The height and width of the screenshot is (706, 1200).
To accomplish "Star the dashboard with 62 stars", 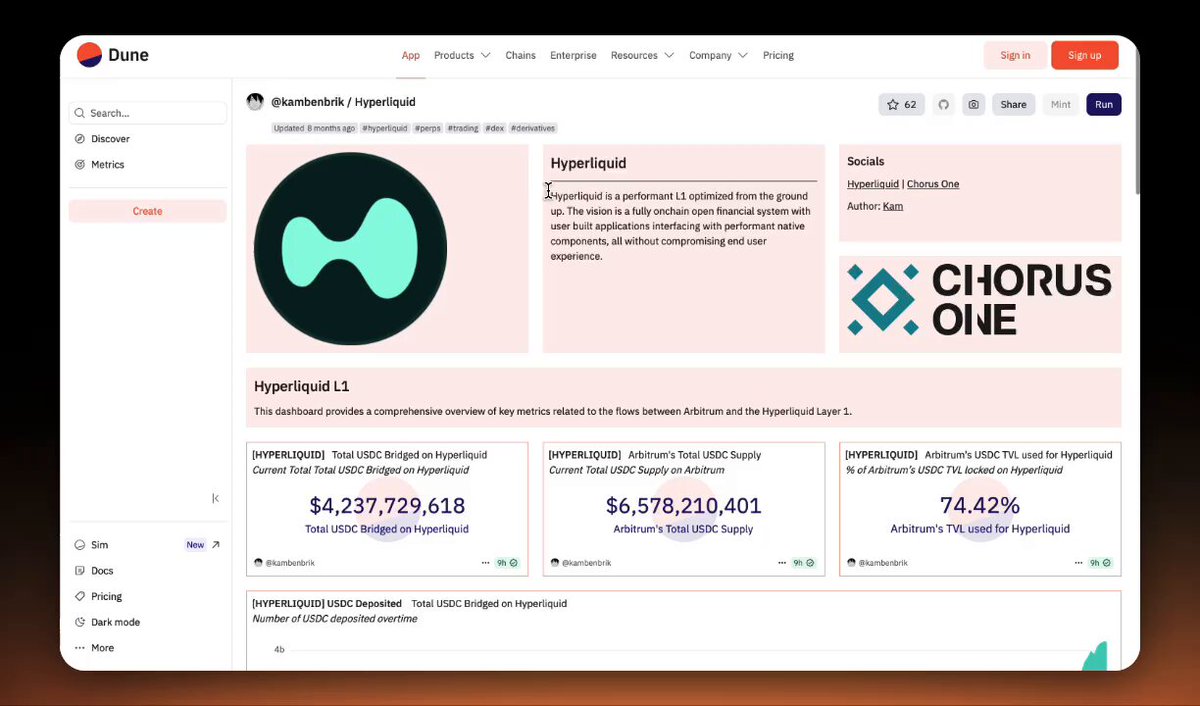I will click(902, 104).
